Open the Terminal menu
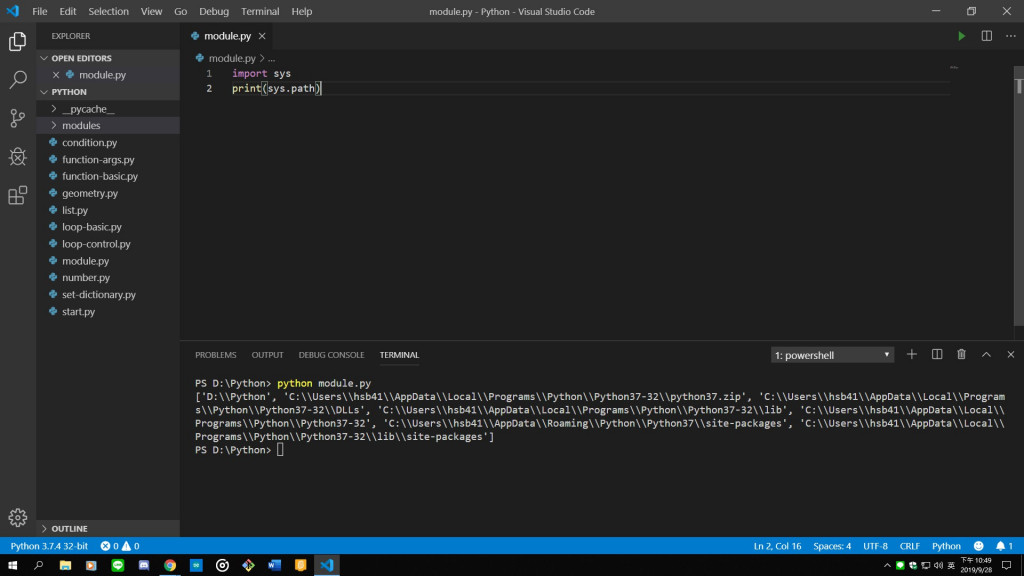The height and width of the screenshot is (576, 1024). 260,11
